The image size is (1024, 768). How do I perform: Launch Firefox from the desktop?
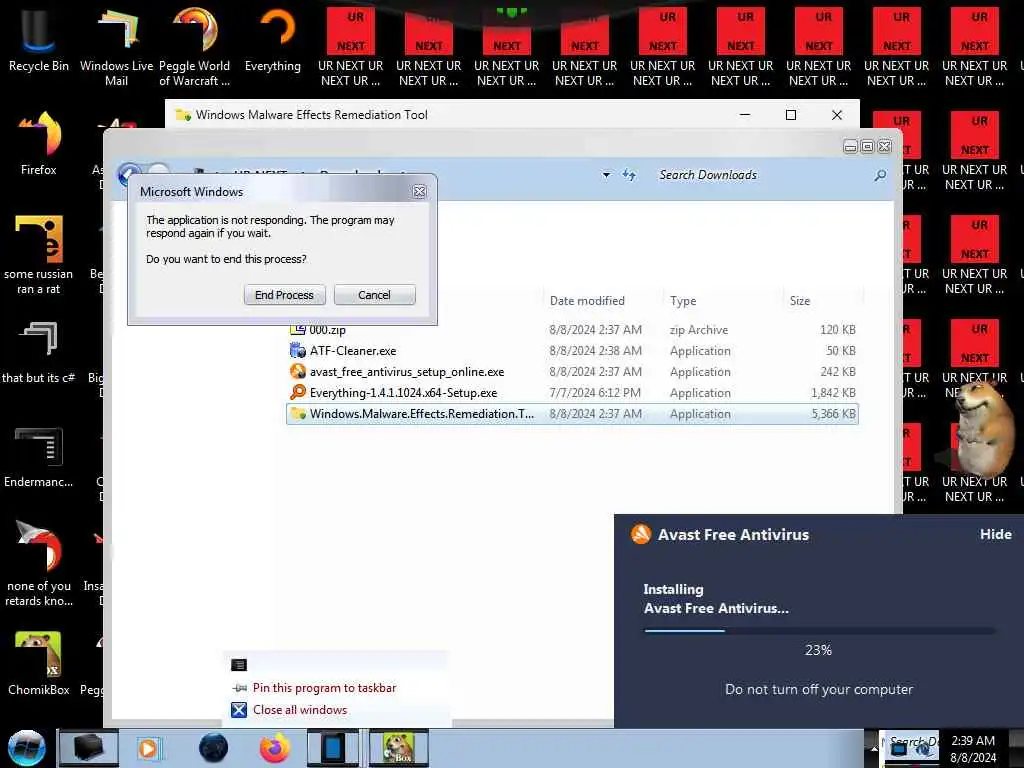coord(39,142)
